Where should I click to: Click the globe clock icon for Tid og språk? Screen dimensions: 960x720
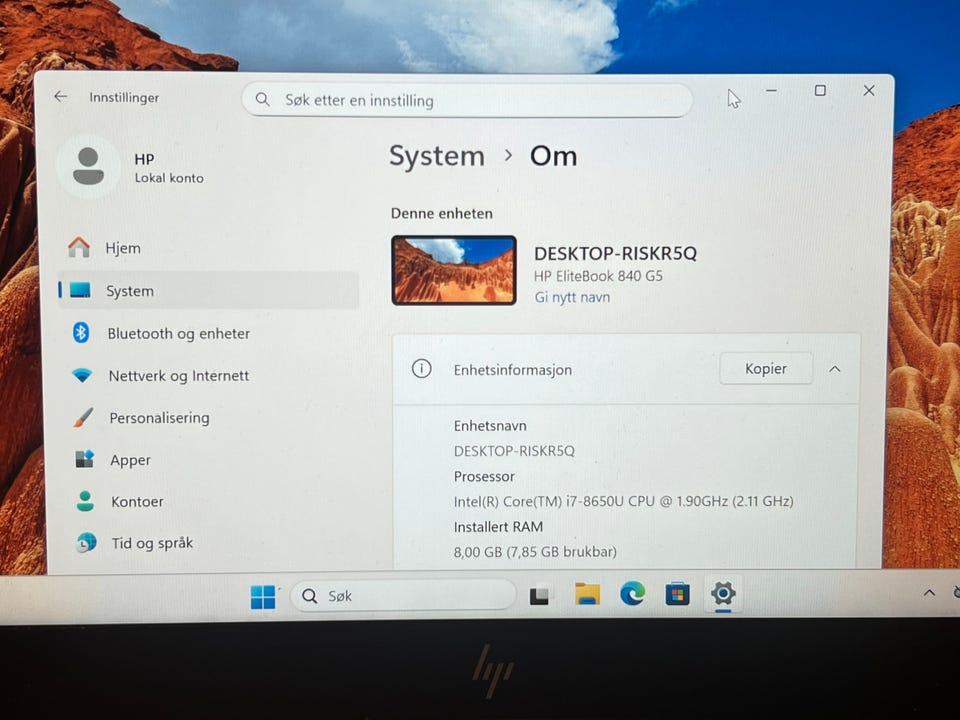tap(86, 542)
